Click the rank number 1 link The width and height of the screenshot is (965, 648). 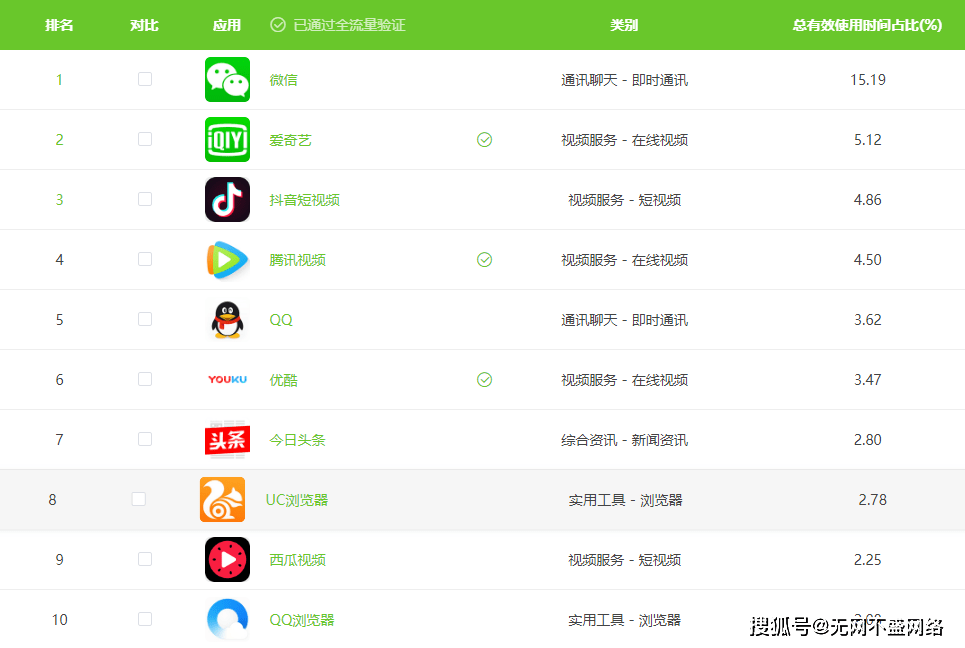pos(59,79)
